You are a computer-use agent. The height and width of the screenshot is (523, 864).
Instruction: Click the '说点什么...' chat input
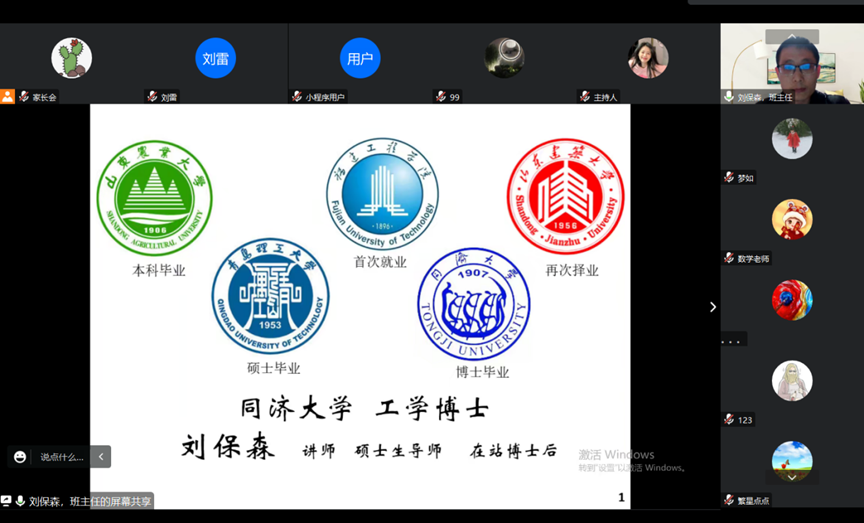pyautogui.click(x=61, y=457)
